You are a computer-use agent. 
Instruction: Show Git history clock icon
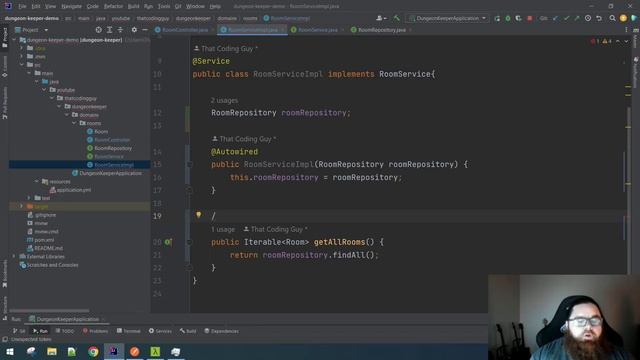point(588,18)
